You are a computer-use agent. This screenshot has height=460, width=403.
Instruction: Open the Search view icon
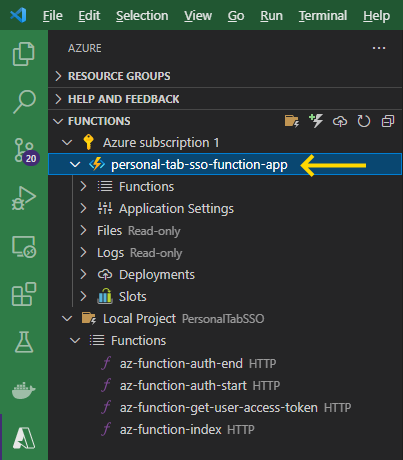pos(24,102)
